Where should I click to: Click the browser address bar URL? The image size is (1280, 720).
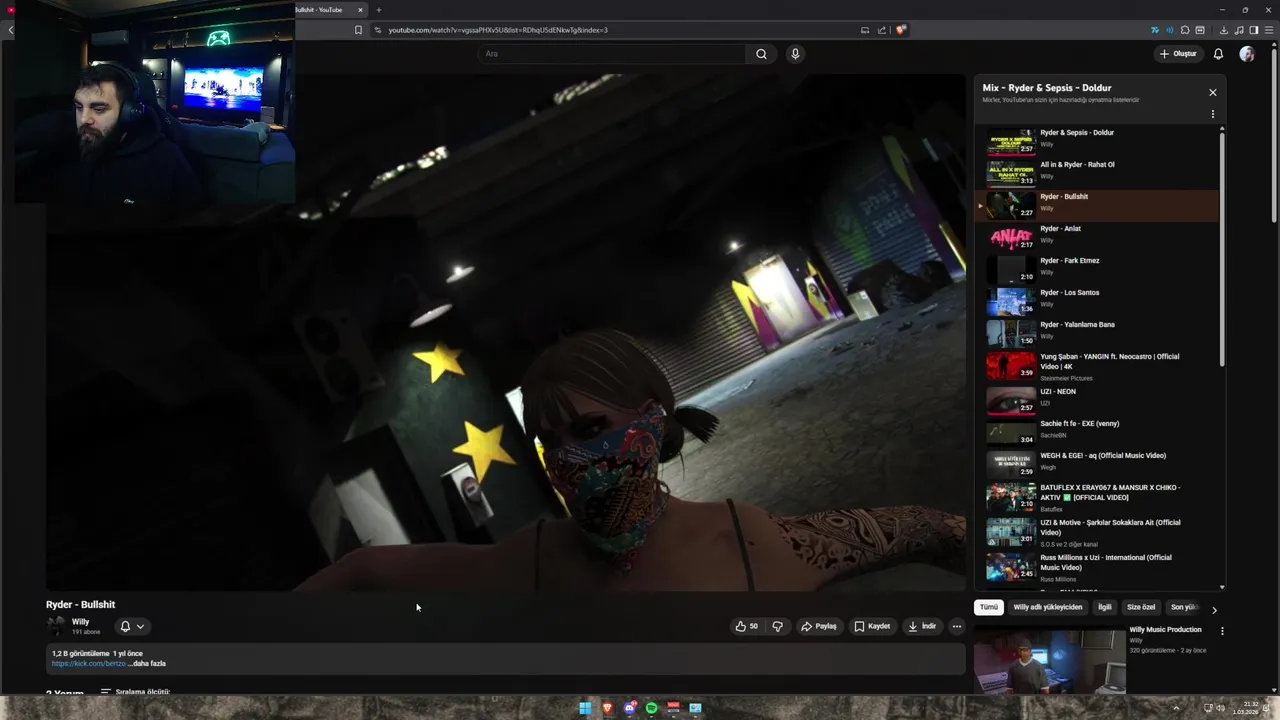[498, 30]
